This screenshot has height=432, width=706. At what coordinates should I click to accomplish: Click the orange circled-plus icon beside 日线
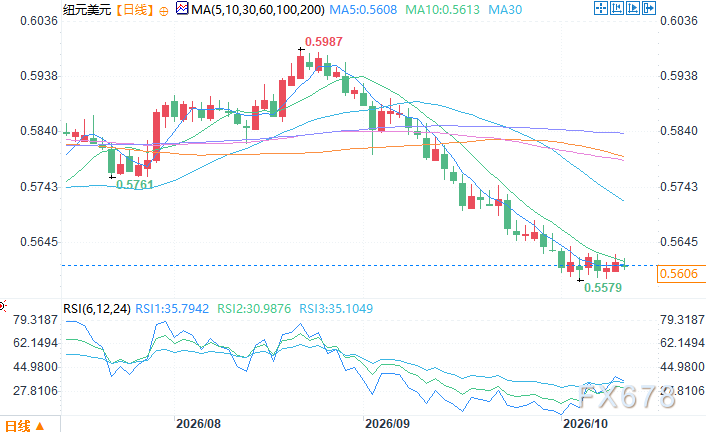[164, 11]
